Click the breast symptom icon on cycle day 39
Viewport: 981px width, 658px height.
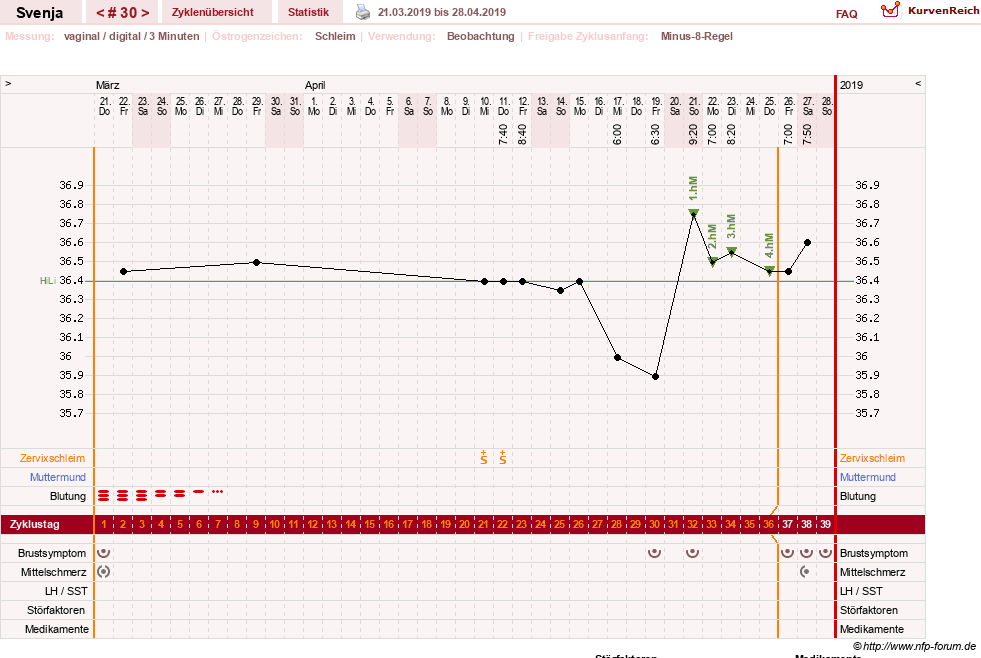[826, 553]
